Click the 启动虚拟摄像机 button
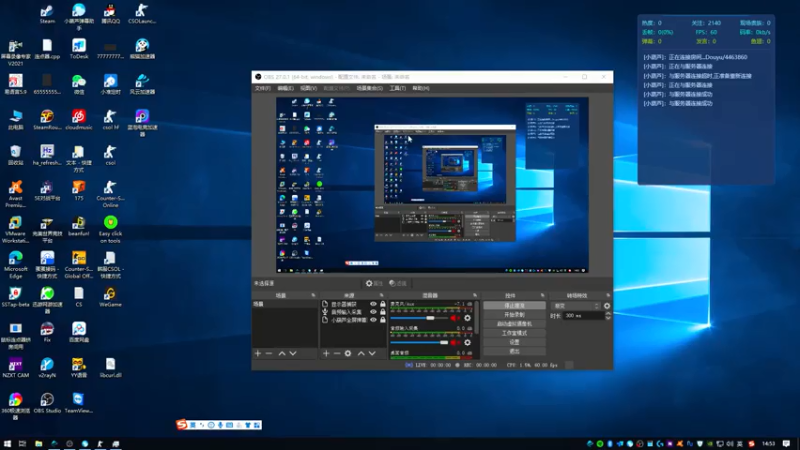 pyautogui.click(x=514, y=324)
